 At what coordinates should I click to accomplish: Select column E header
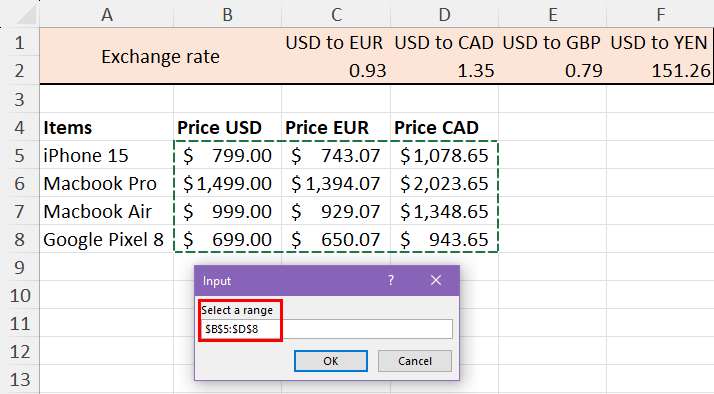coord(552,14)
